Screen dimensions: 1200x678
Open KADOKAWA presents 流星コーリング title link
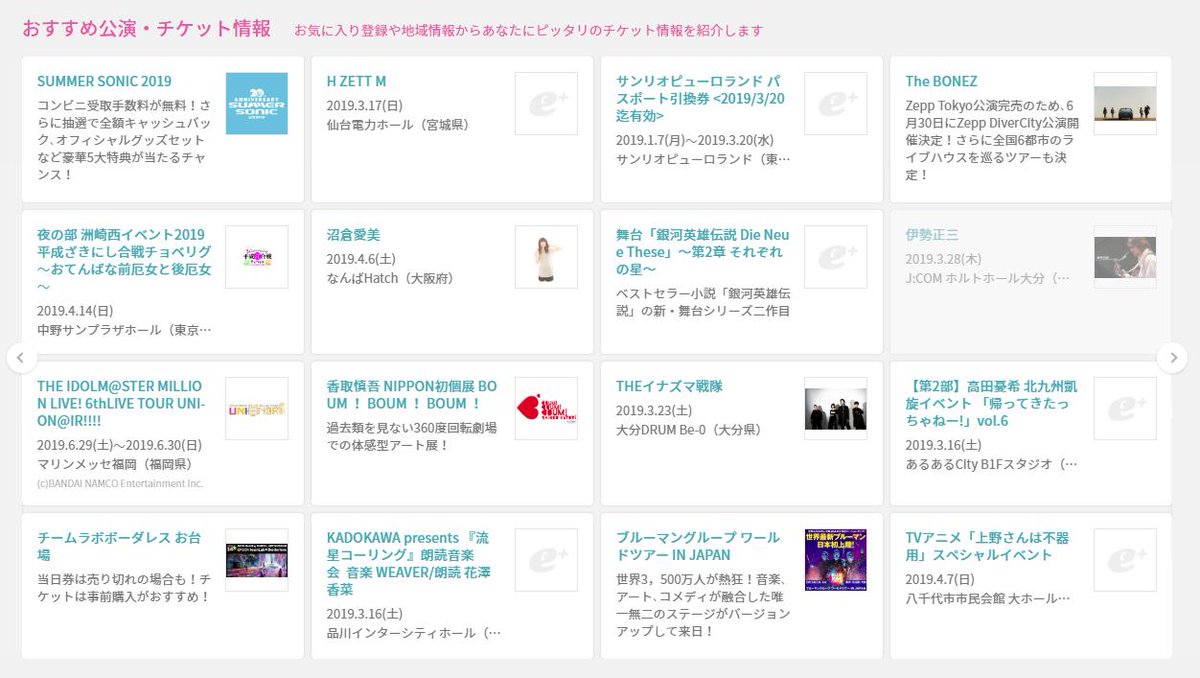(x=411, y=564)
